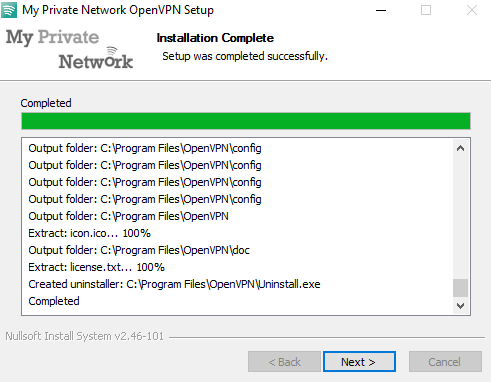The image size is (491, 382).
Task: Click 'Setup was completed successfully.' text
Action: point(245,56)
